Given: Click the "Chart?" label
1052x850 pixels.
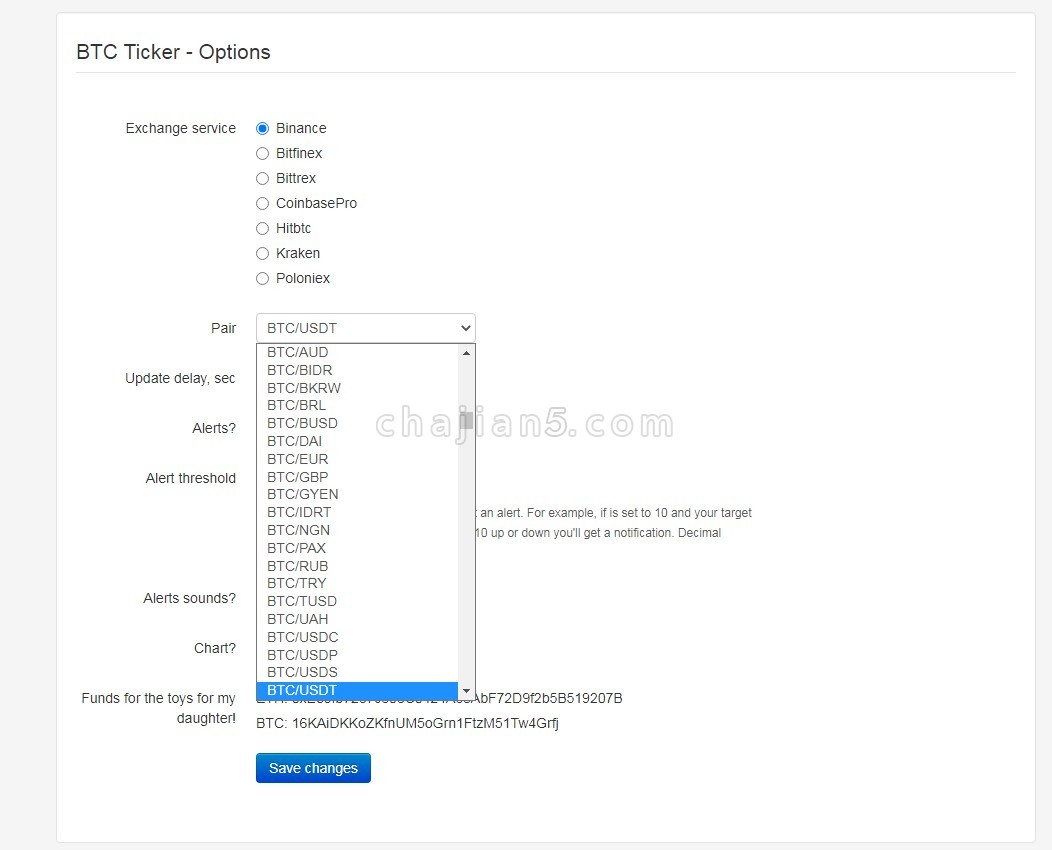Looking at the screenshot, I should [x=215, y=648].
